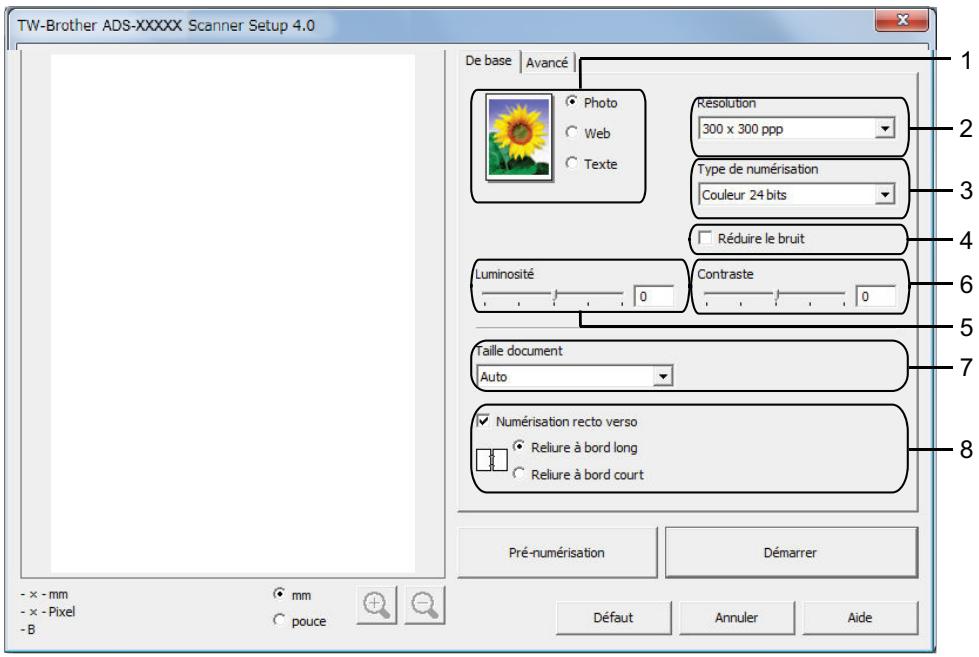Click the zoom out magnifier icon
This screenshot has width=979, height=657.
pos(425,605)
